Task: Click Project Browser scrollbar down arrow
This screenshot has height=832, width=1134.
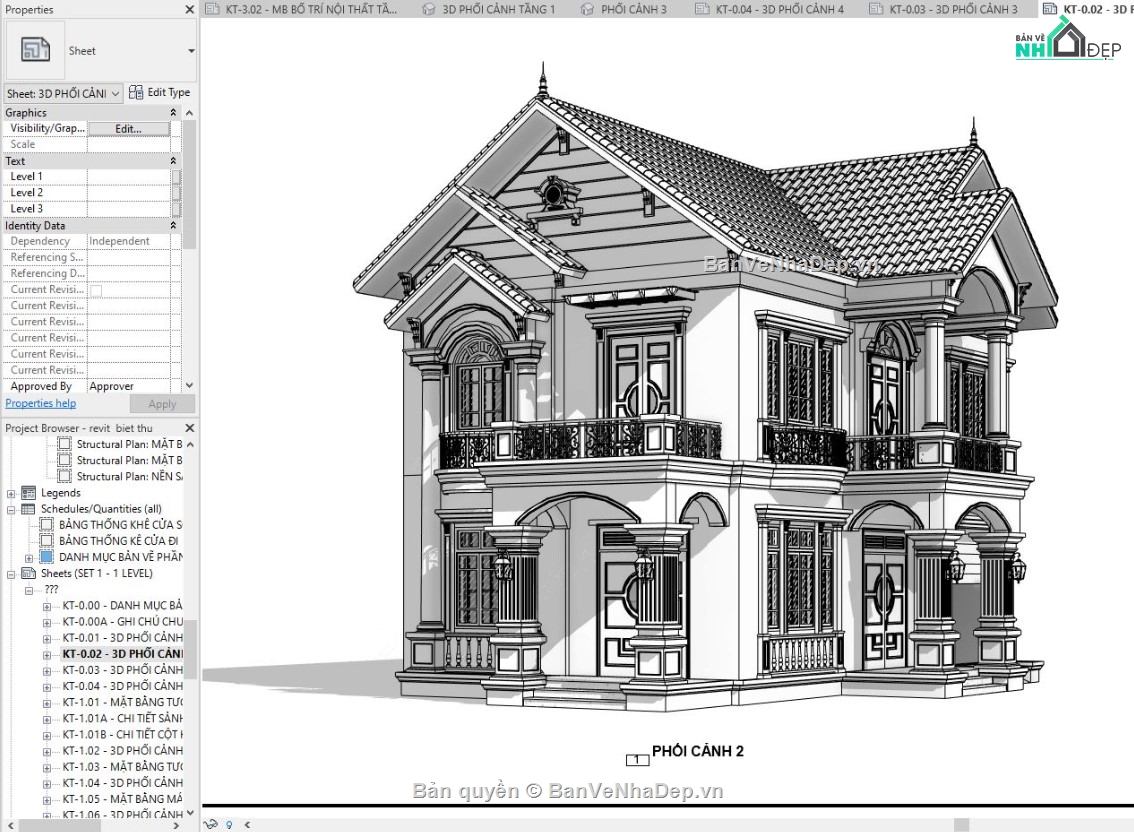Action: click(x=189, y=813)
